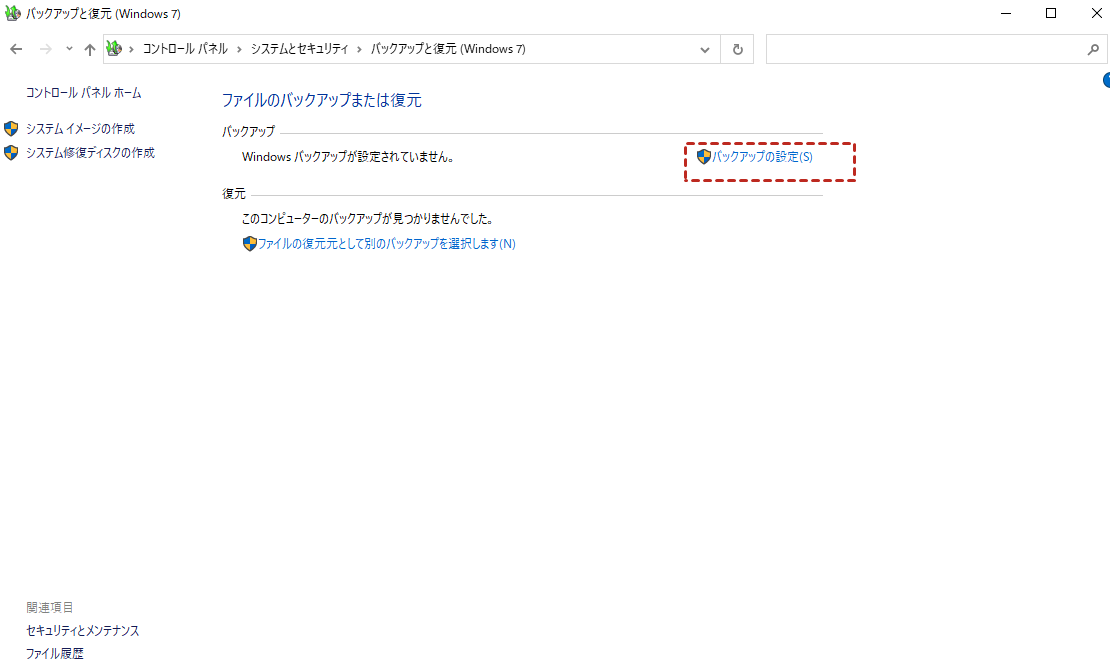Expand chevron after コントロール パネル breadcrumb
Screen dimensions: 1110x670
239,49
